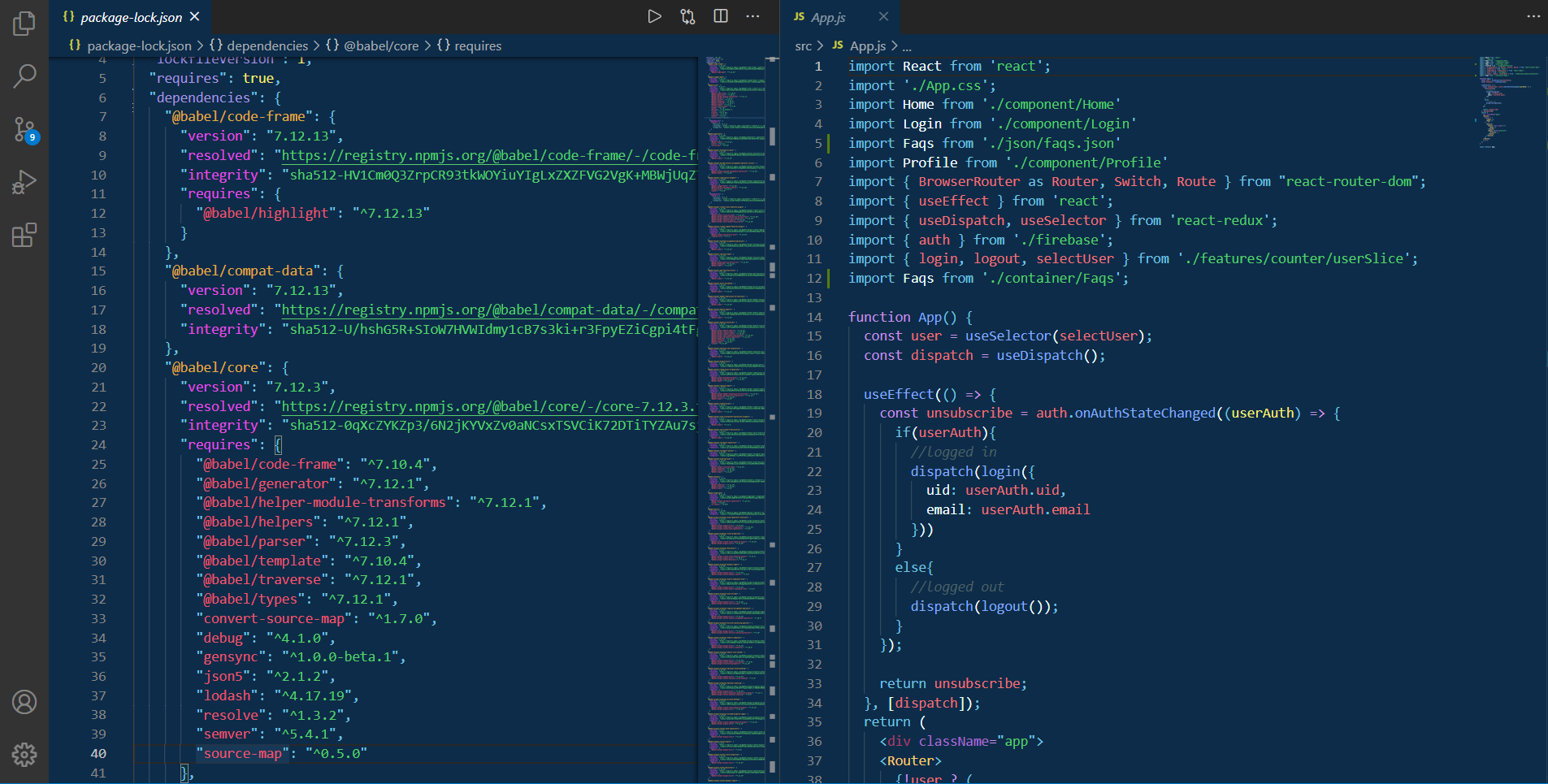Click the Split Editor Right icon
This screenshot has height=784, width=1548.
pos(721,16)
